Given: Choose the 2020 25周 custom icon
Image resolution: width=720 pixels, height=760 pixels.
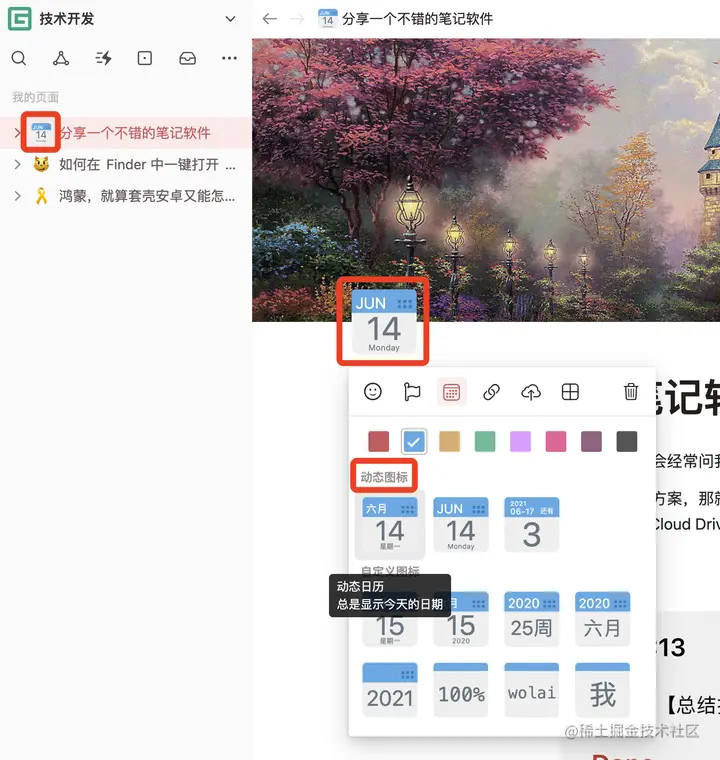Looking at the screenshot, I should 532,619.
